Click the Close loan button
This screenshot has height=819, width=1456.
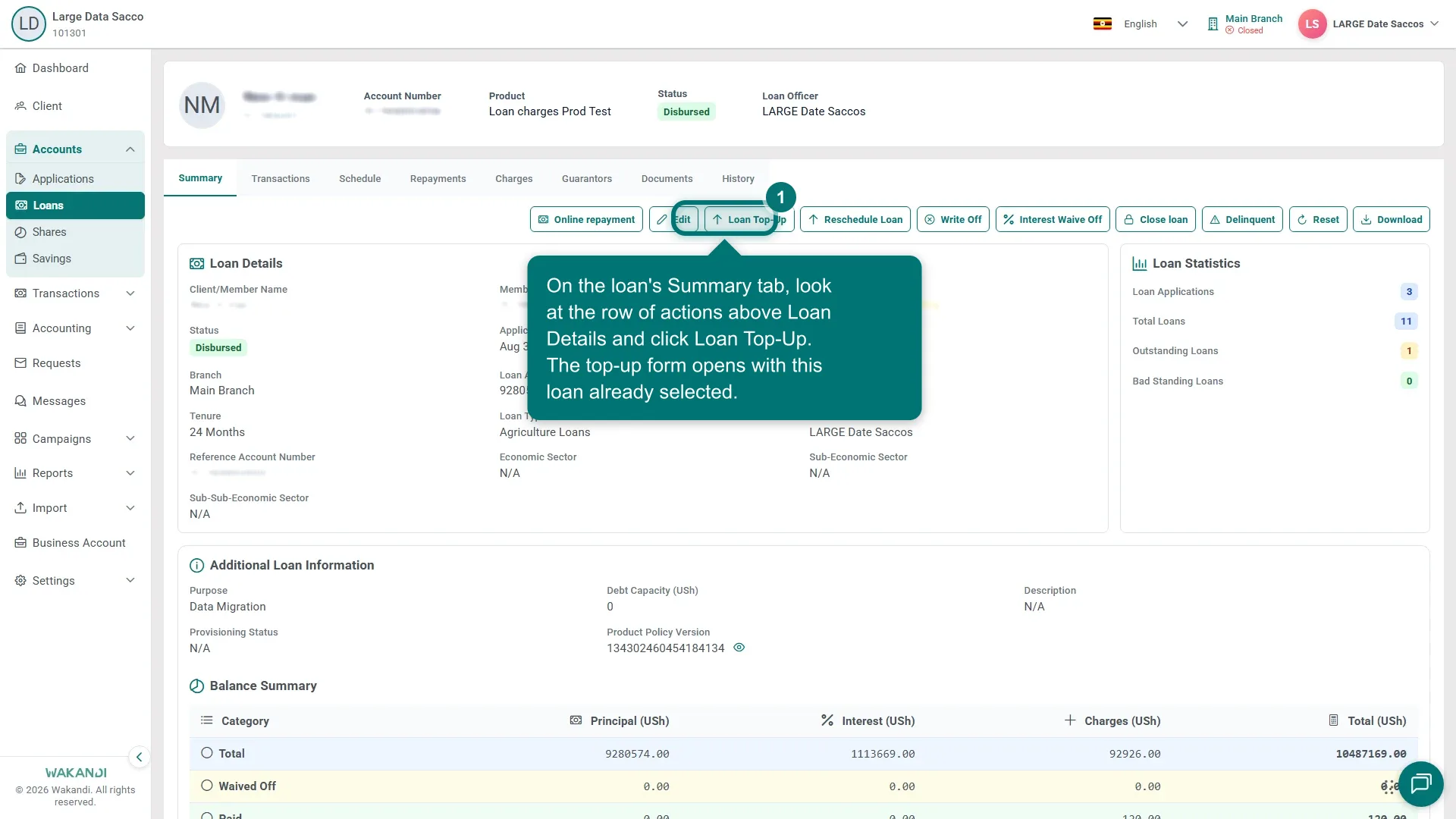pos(1156,220)
